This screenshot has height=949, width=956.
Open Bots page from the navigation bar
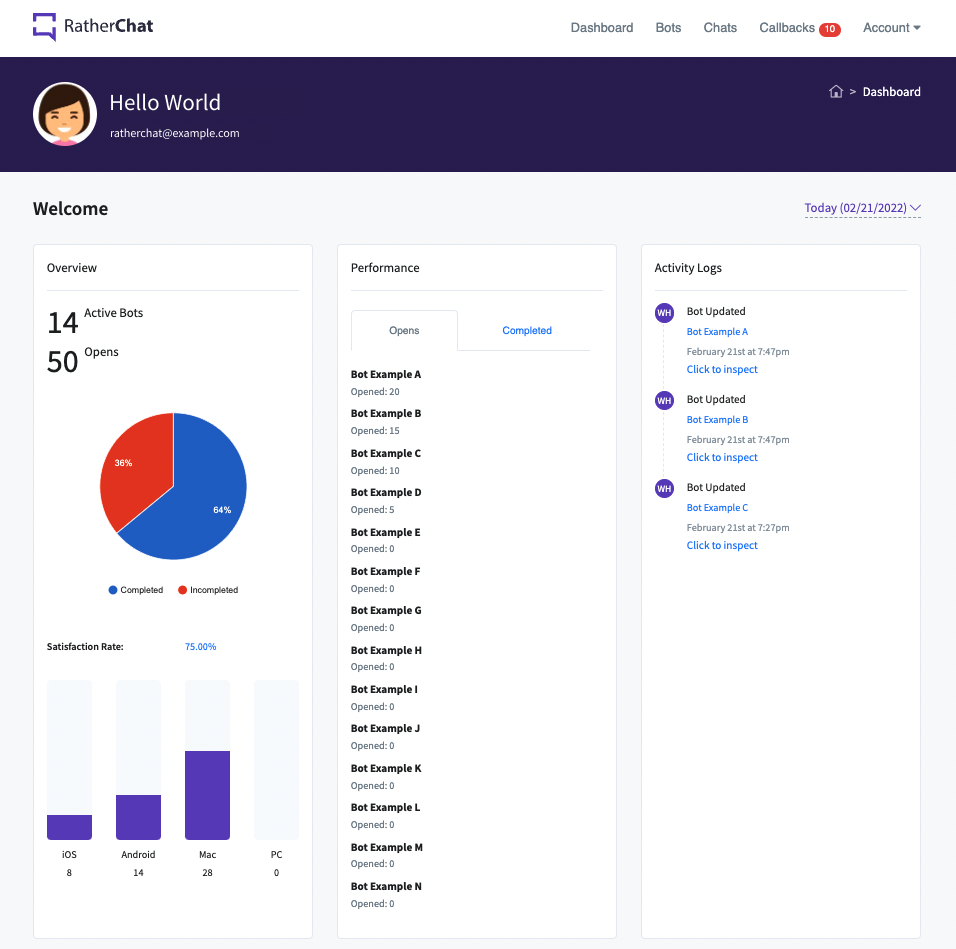coord(668,28)
